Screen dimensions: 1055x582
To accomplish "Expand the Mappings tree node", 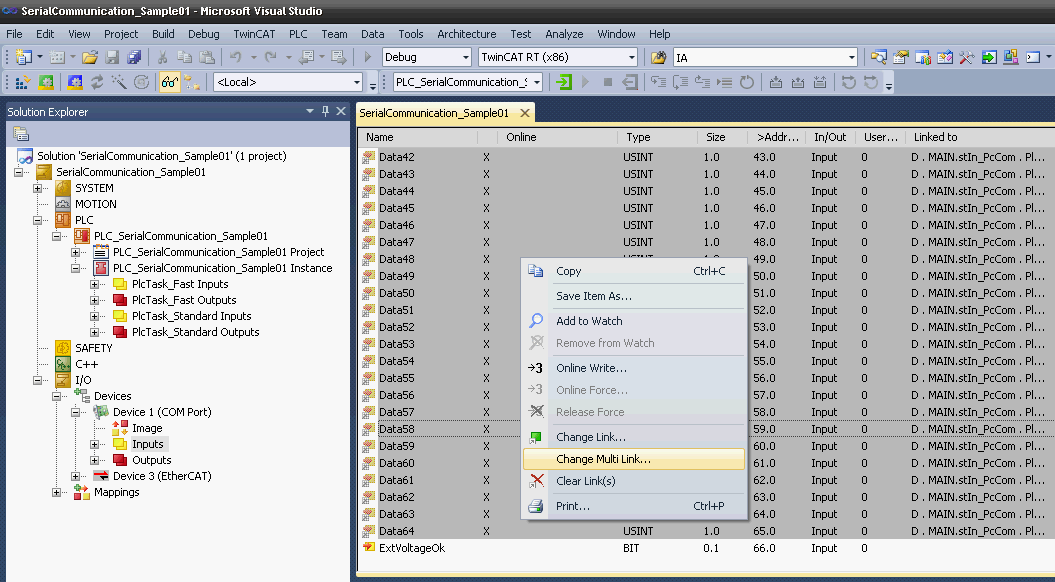I will [57, 492].
